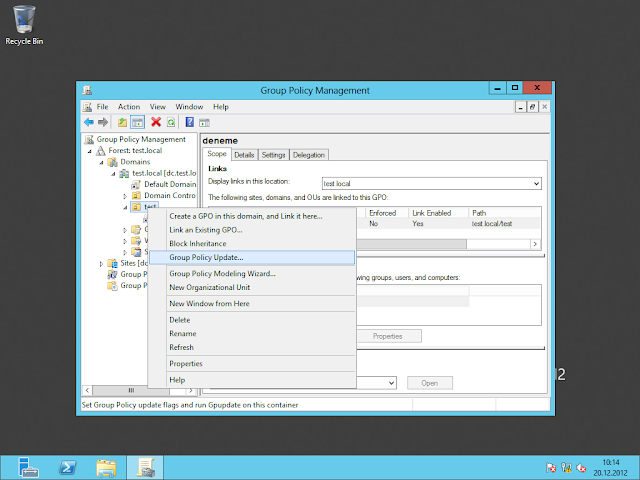Image resolution: width=640 pixels, height=480 pixels.
Task: Switch to the Settings tab
Action: click(273, 155)
